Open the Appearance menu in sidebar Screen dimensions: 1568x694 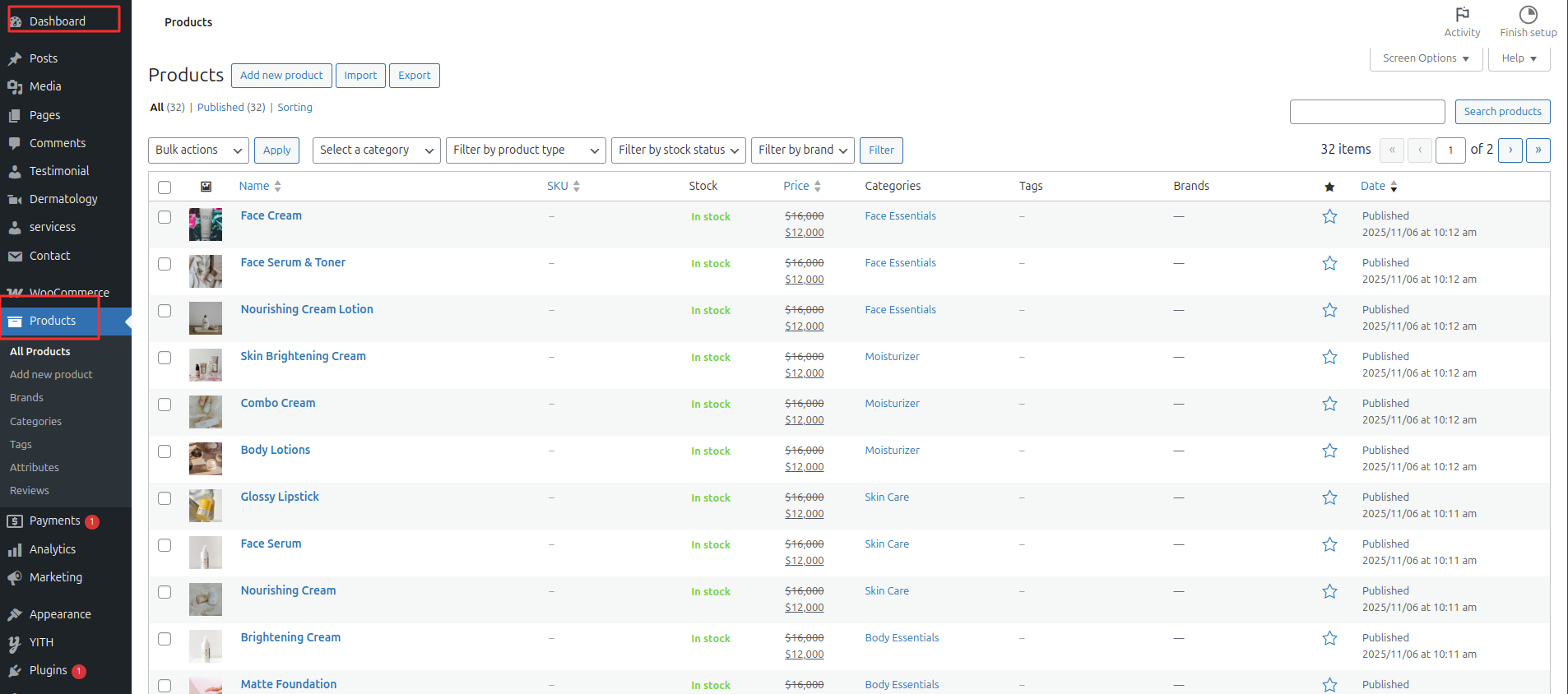point(60,614)
